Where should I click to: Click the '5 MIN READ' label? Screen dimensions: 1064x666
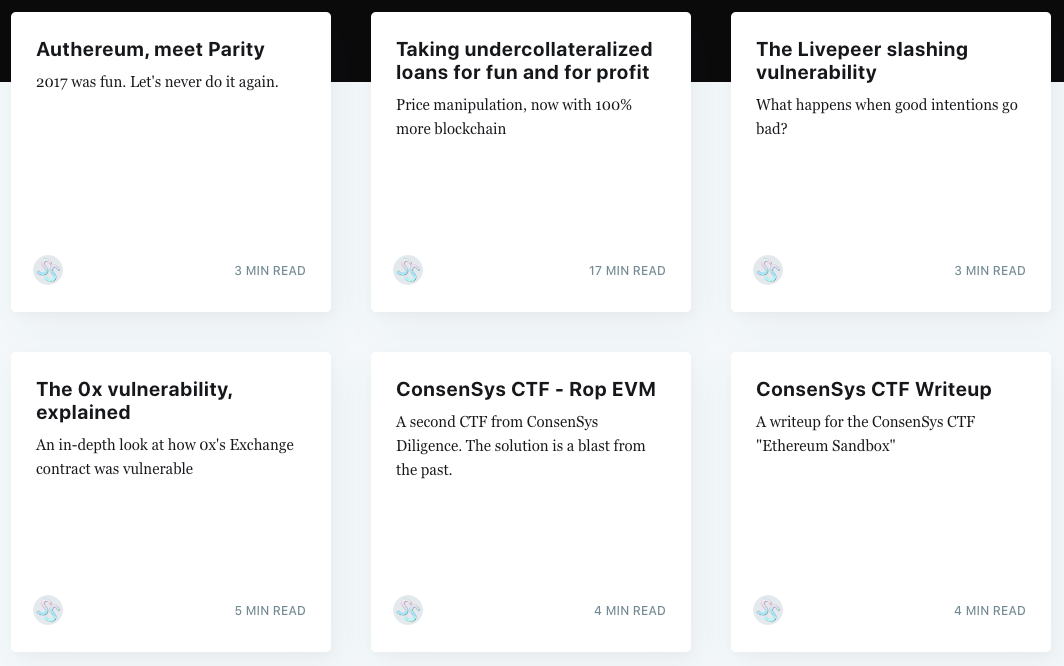(270, 611)
